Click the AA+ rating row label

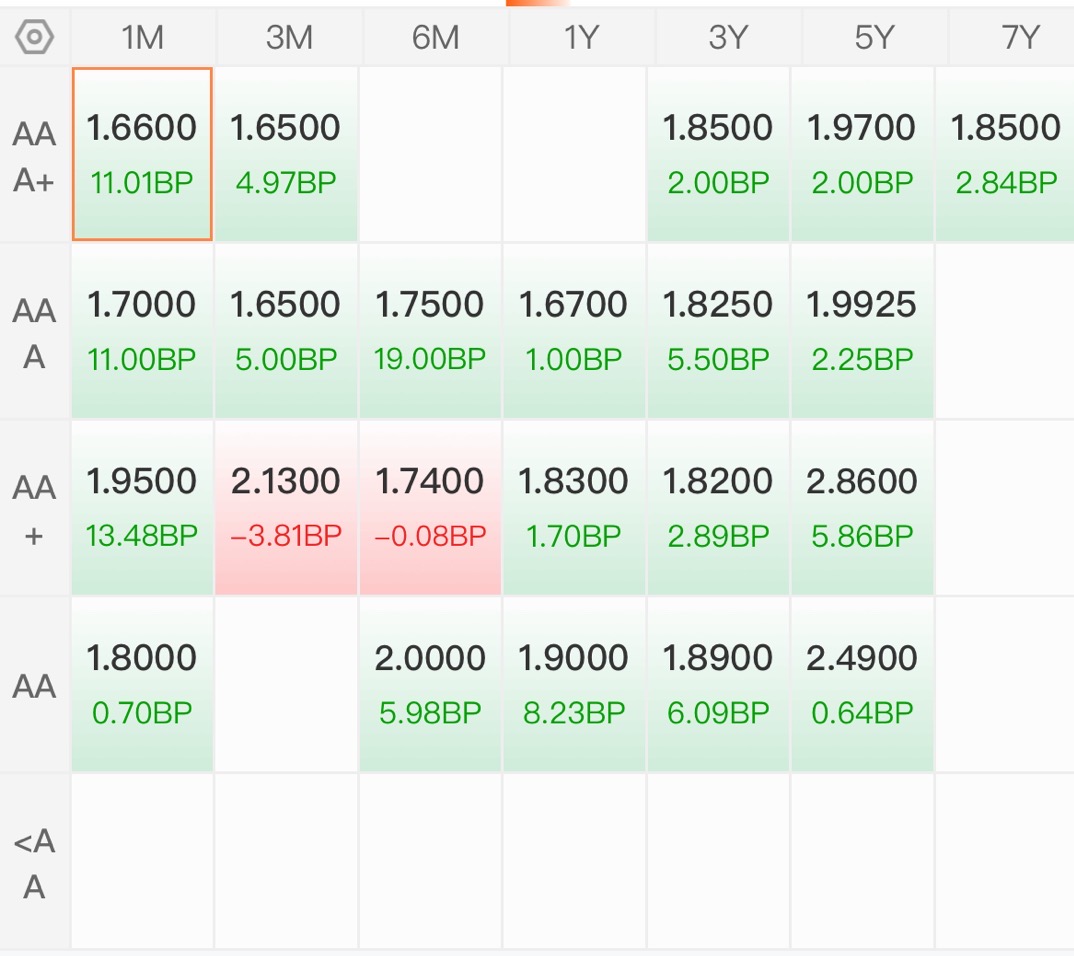[x=34, y=510]
